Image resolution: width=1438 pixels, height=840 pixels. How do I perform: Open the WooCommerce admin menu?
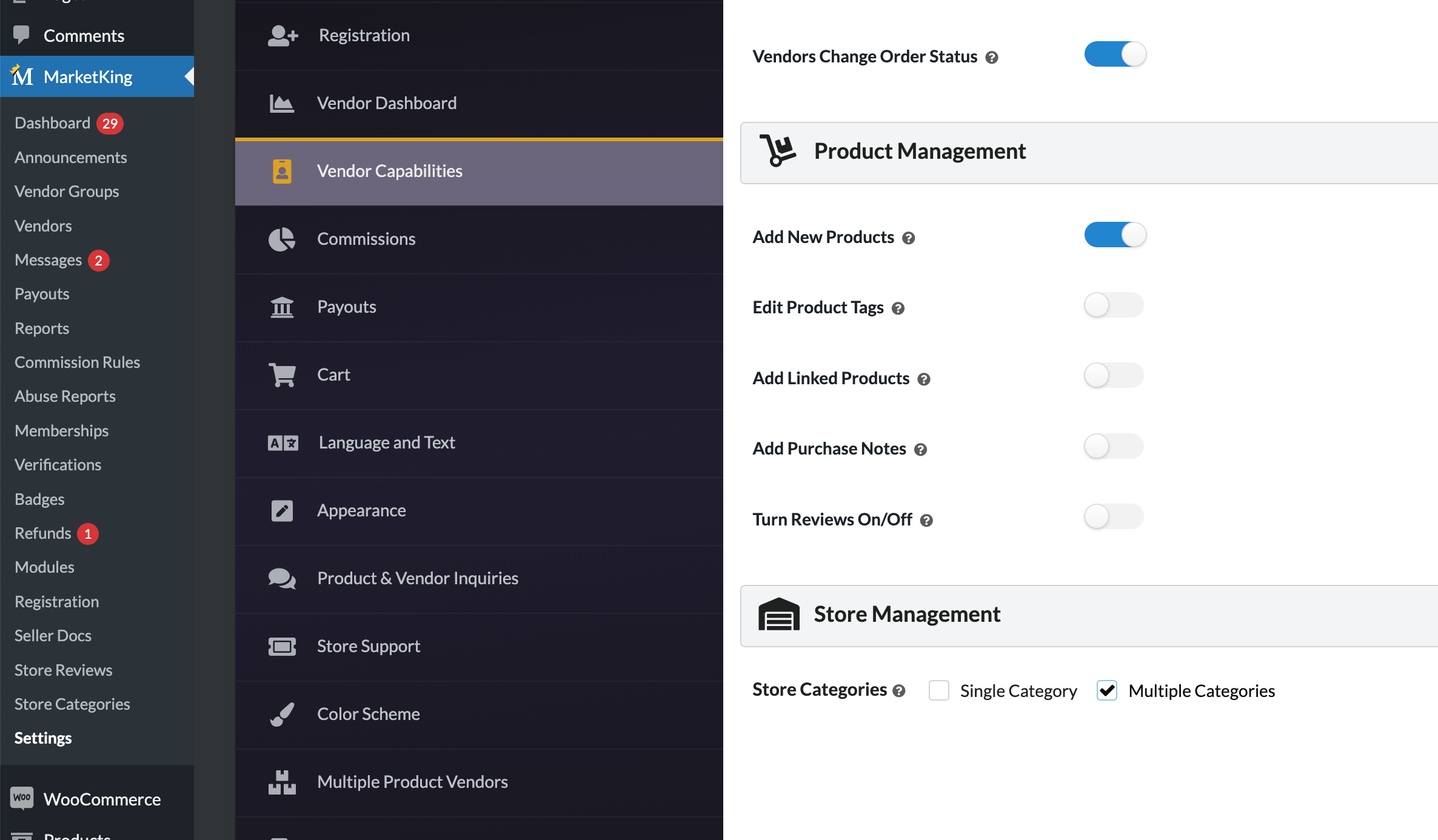coord(97,799)
